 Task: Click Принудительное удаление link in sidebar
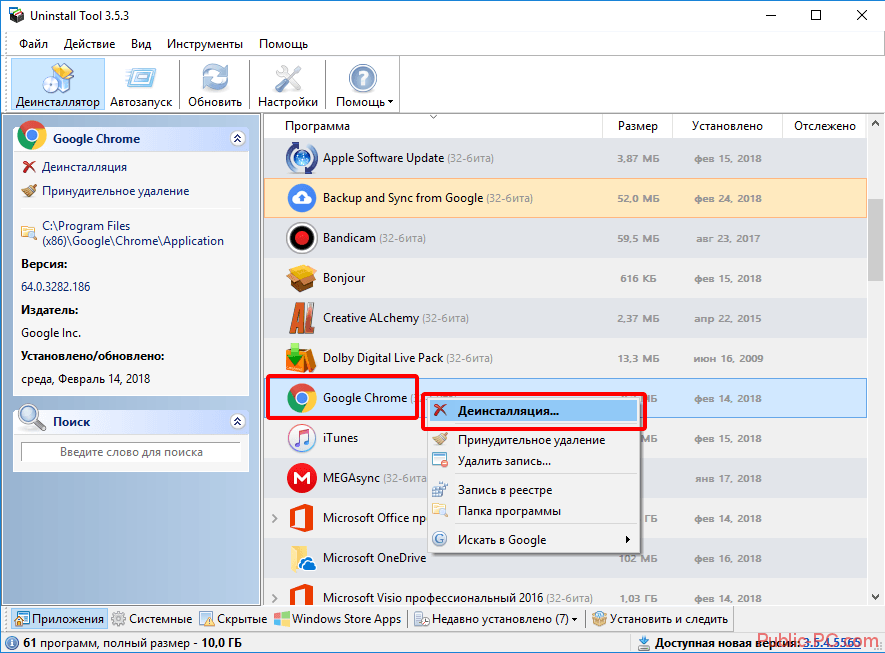tap(115, 191)
